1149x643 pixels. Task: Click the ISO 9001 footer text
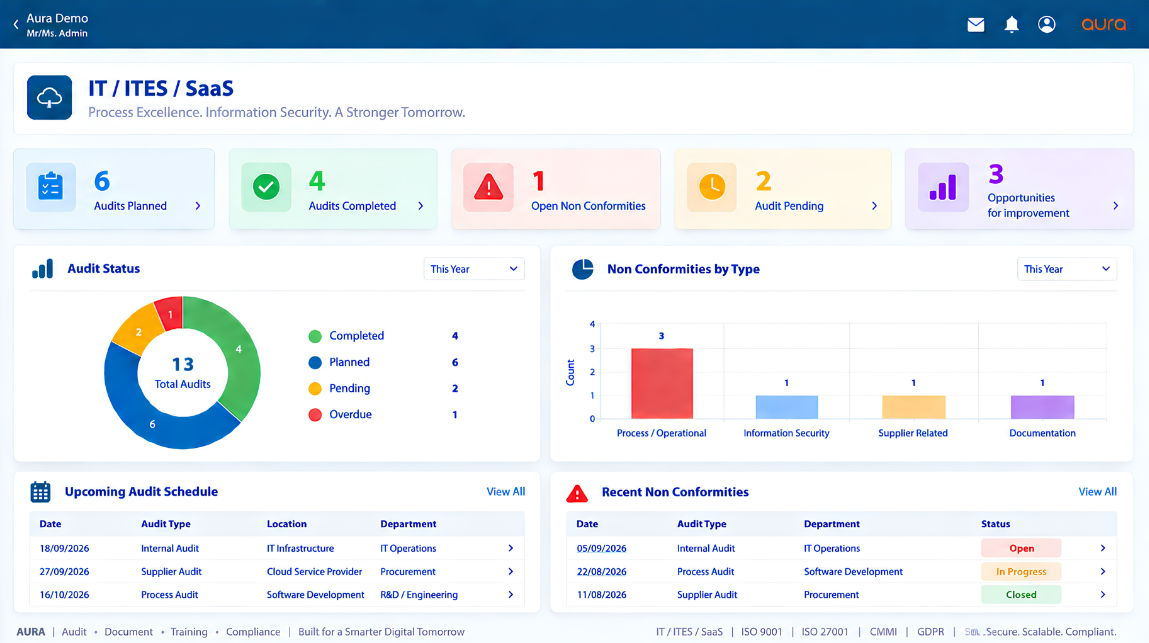(x=761, y=632)
